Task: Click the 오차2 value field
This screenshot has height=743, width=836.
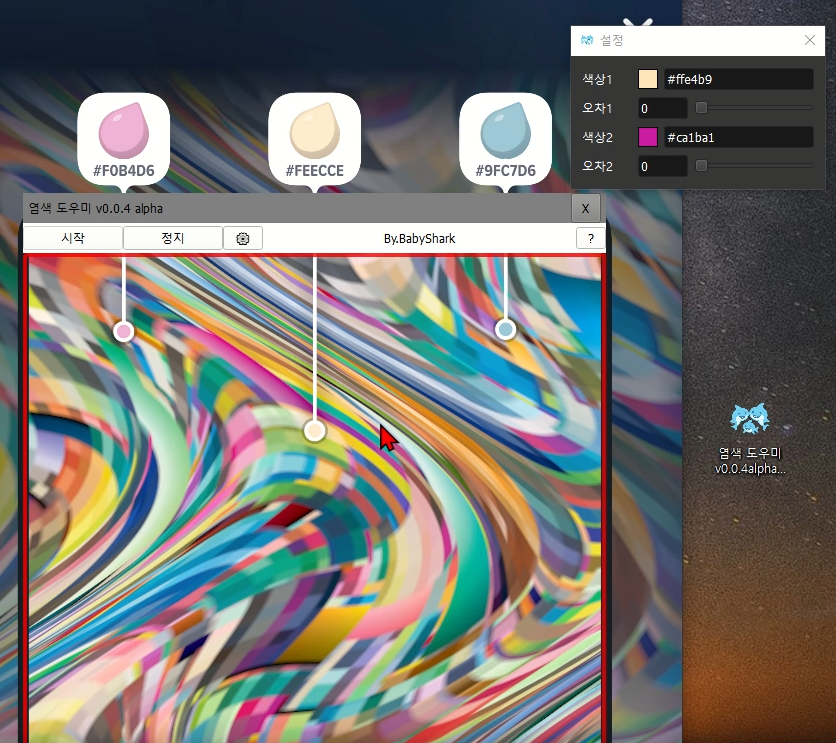Action: tap(663, 166)
